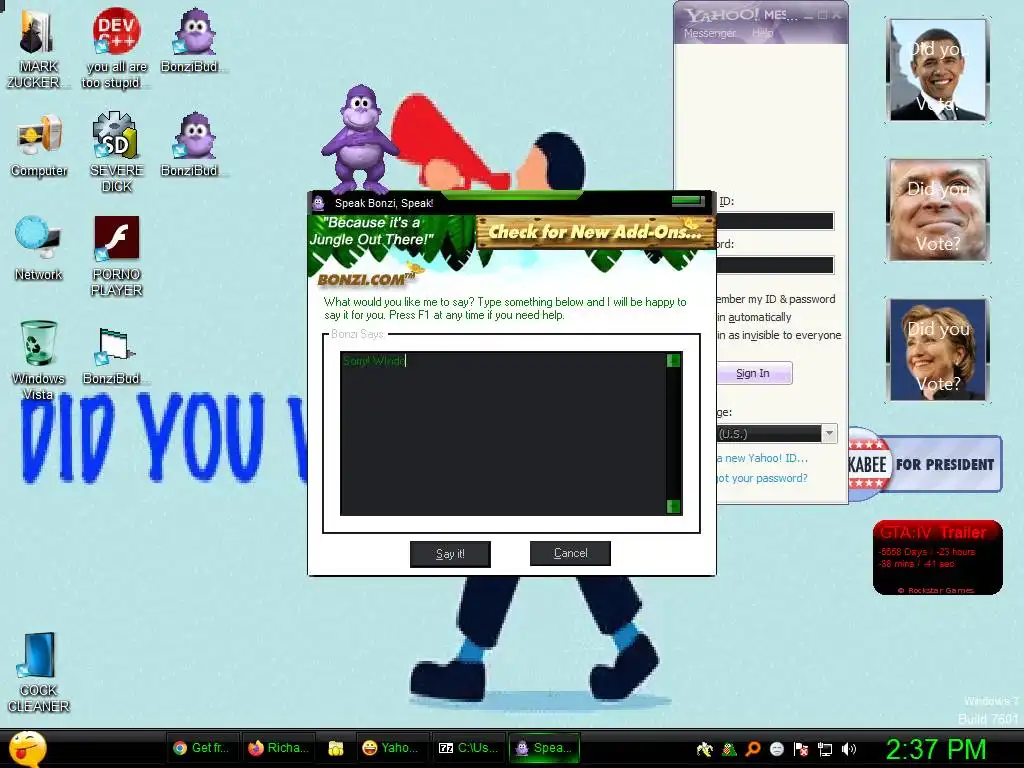Click the Yahoo ID input field
The image size is (1024, 768).
tap(775, 221)
